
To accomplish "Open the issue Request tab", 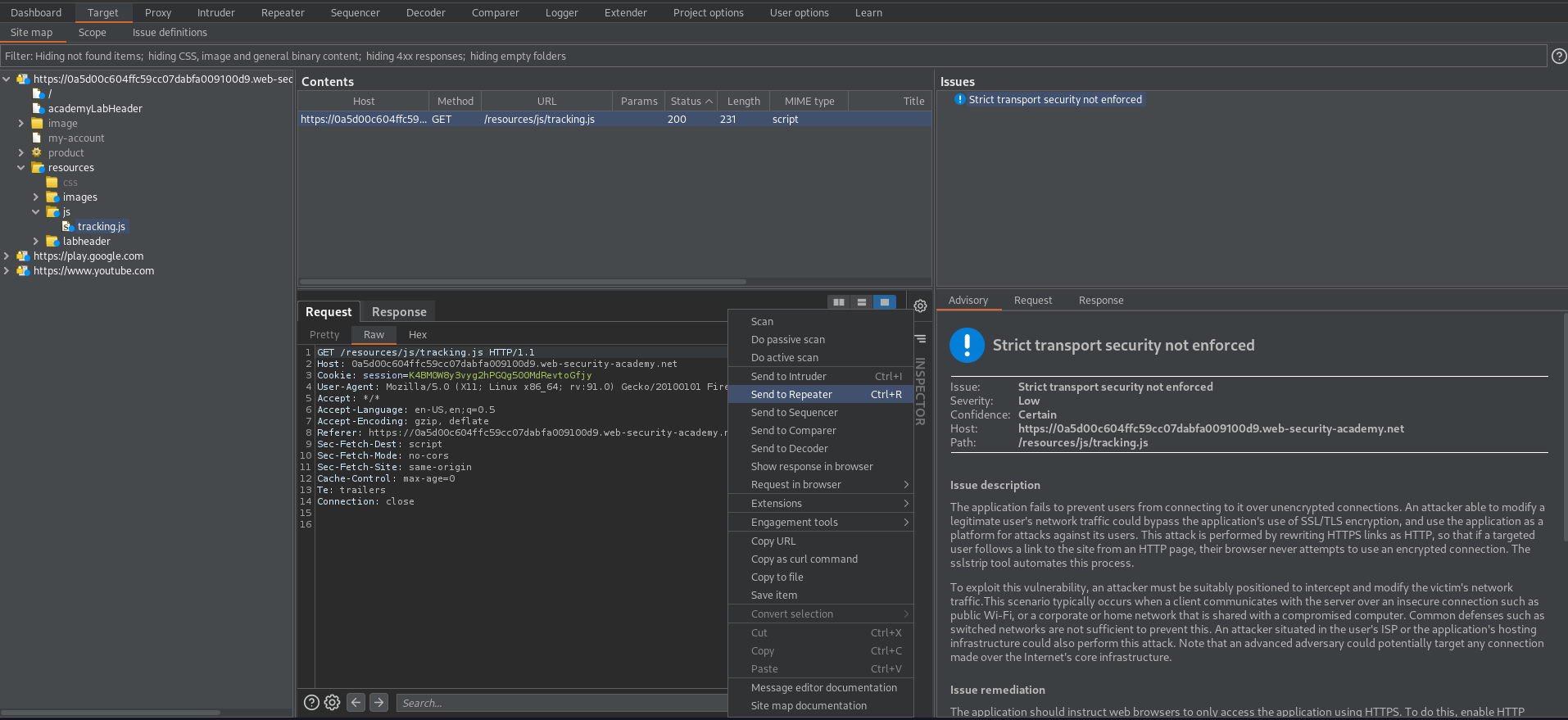I will tap(1033, 300).
